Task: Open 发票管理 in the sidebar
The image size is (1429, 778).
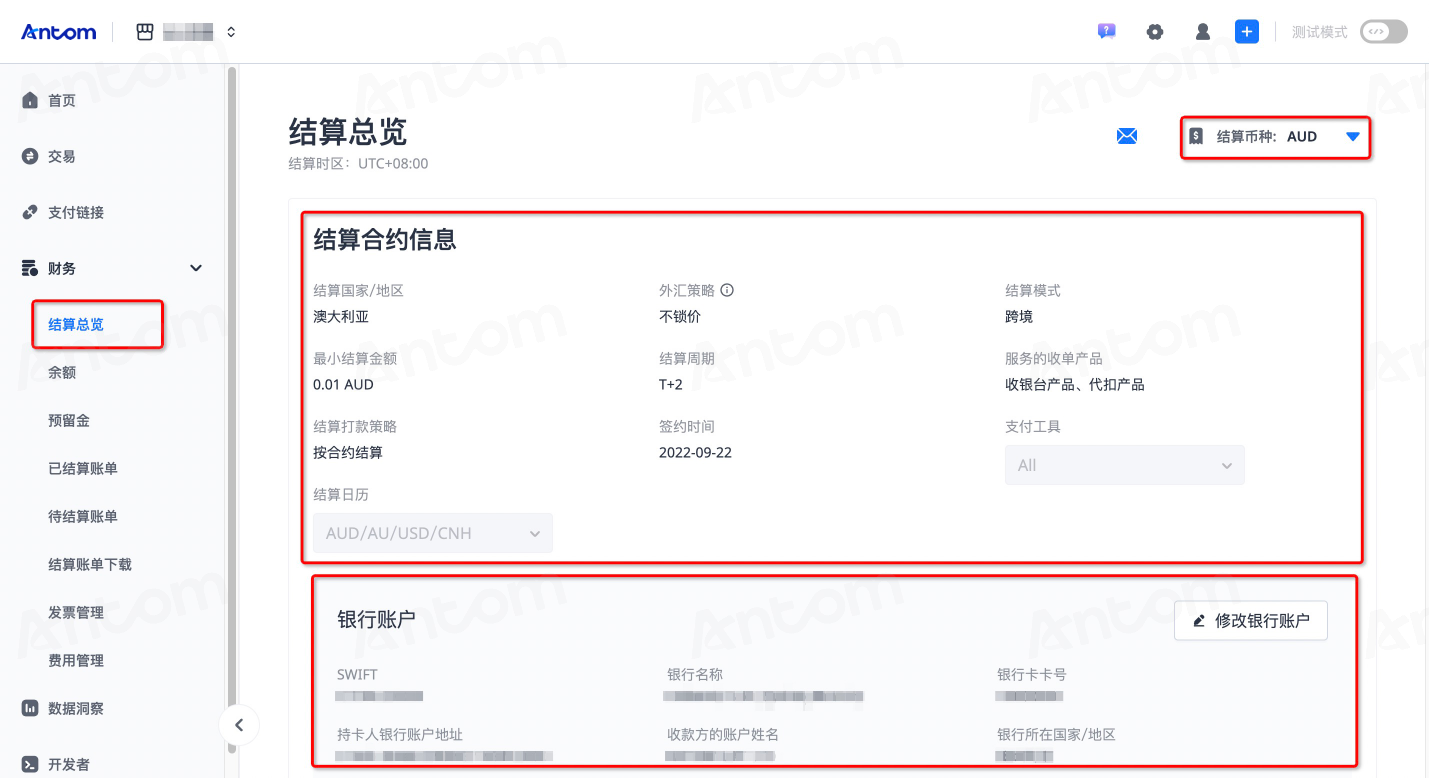Action: tap(76, 612)
